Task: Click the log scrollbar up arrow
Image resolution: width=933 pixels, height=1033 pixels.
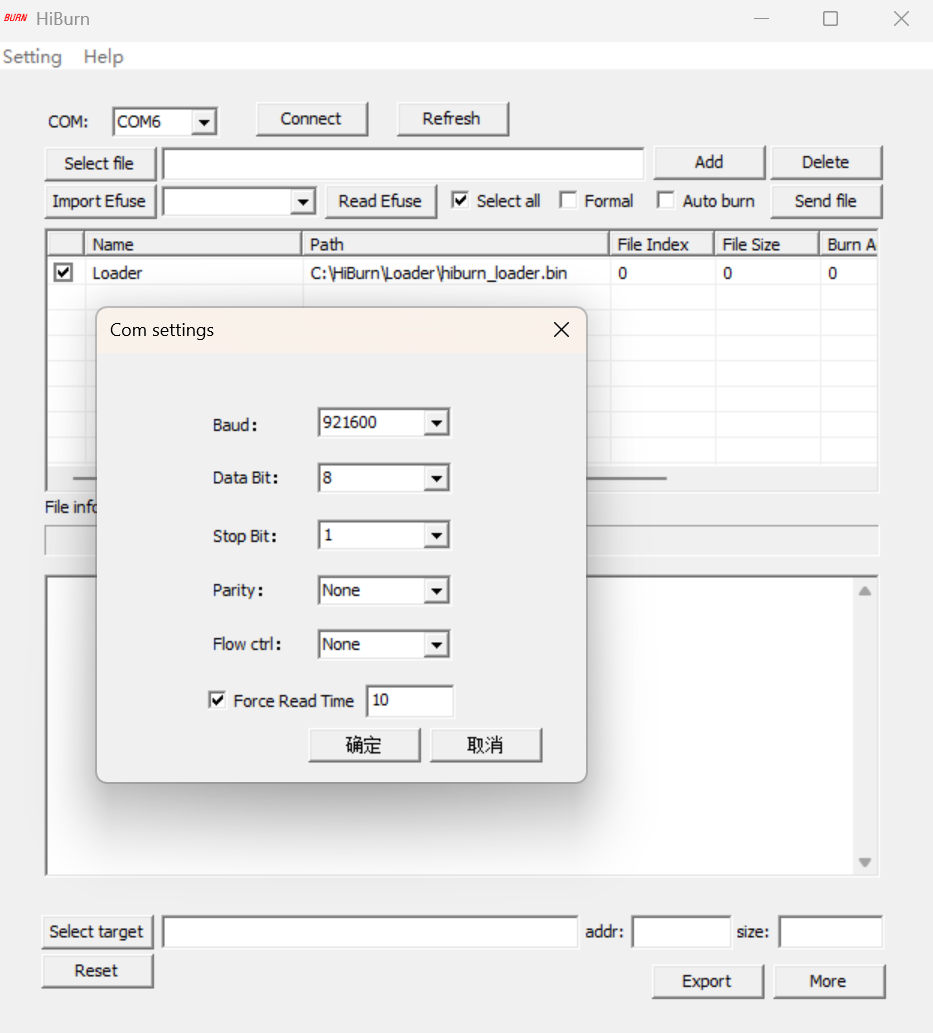Action: pos(865,591)
